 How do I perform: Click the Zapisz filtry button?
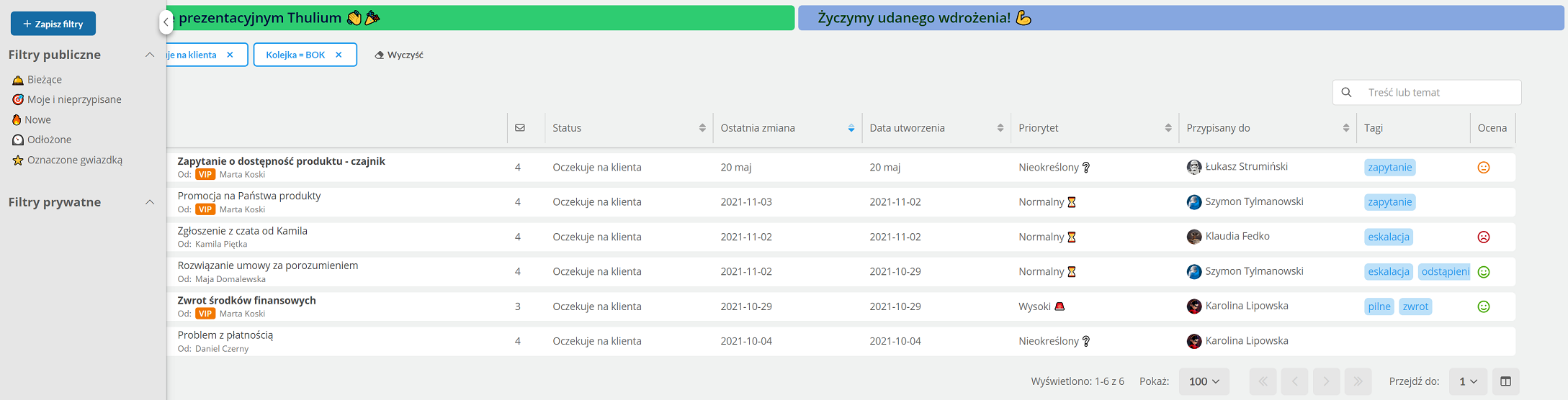coord(53,24)
